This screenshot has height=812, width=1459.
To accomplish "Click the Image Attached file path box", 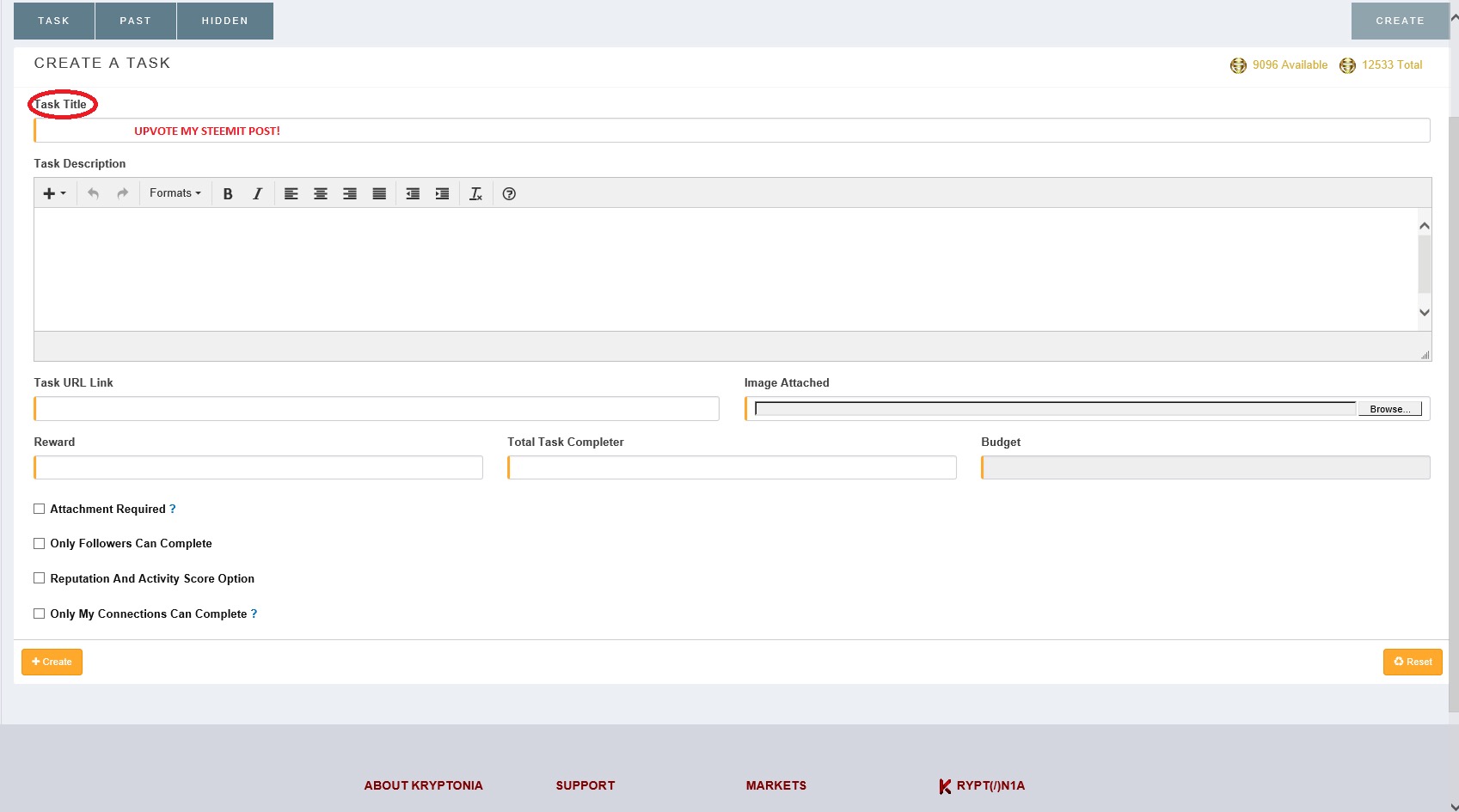I will click(1056, 409).
